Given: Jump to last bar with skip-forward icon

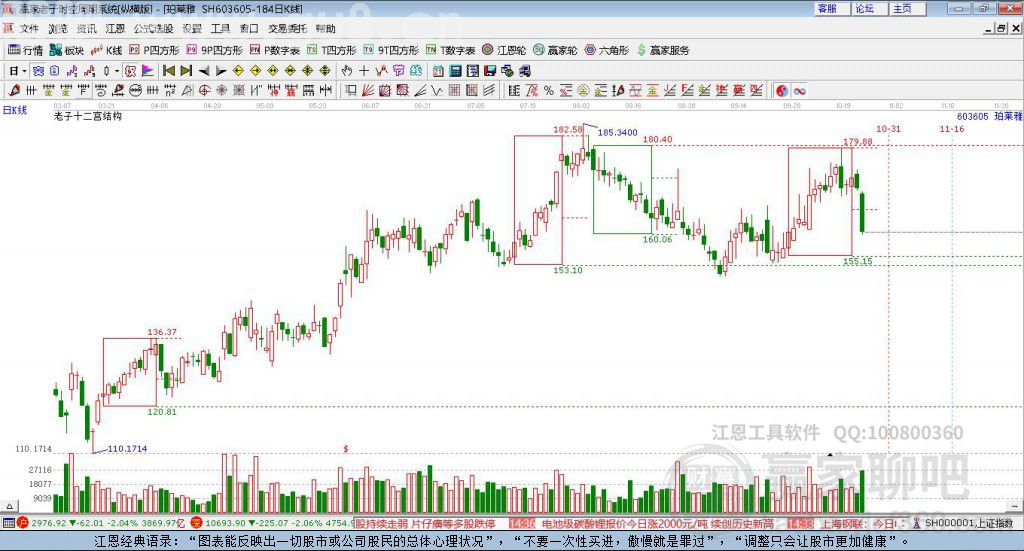Looking at the screenshot, I should coord(186,71).
